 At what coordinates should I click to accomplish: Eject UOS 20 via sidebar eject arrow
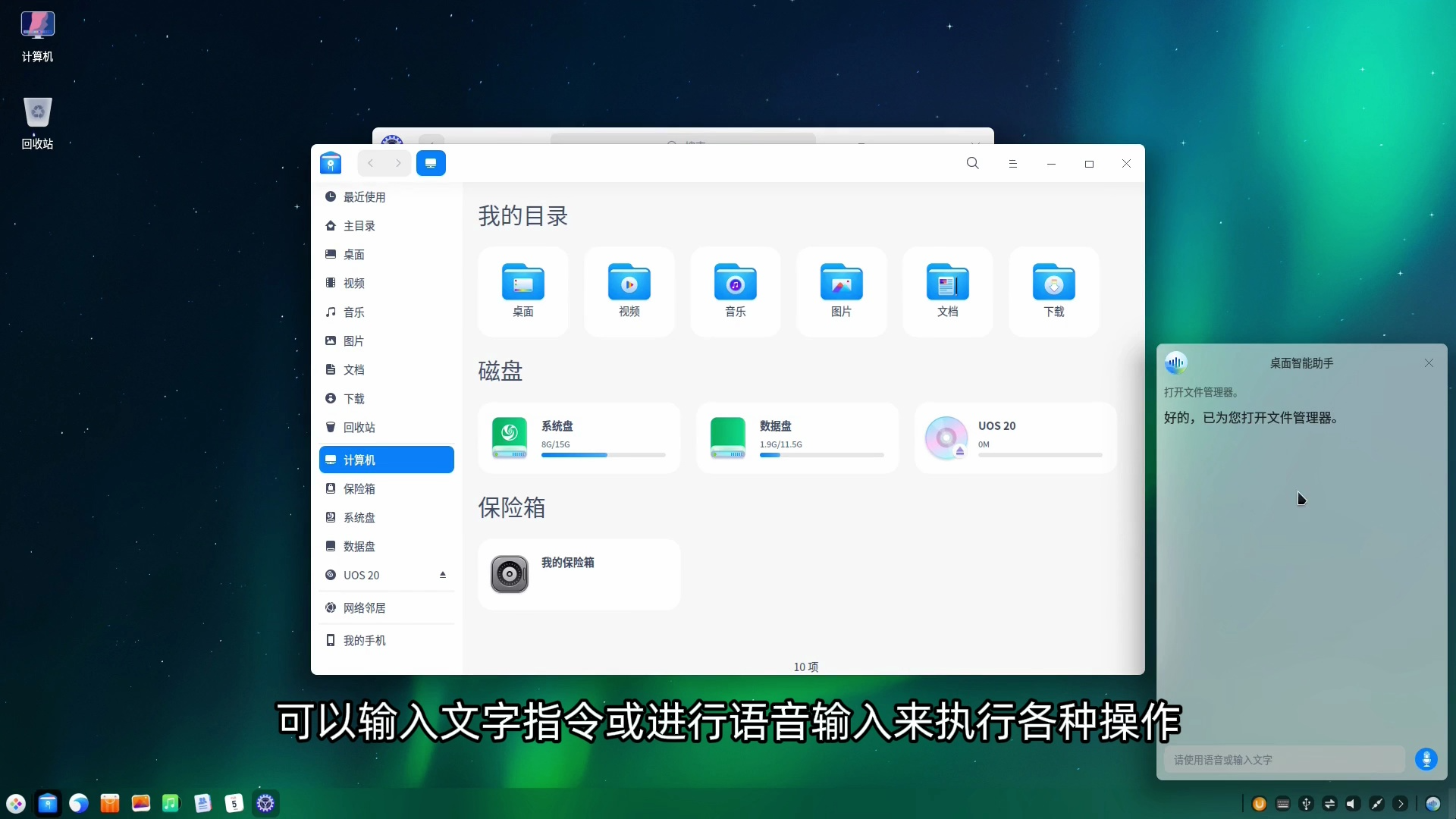coord(443,575)
